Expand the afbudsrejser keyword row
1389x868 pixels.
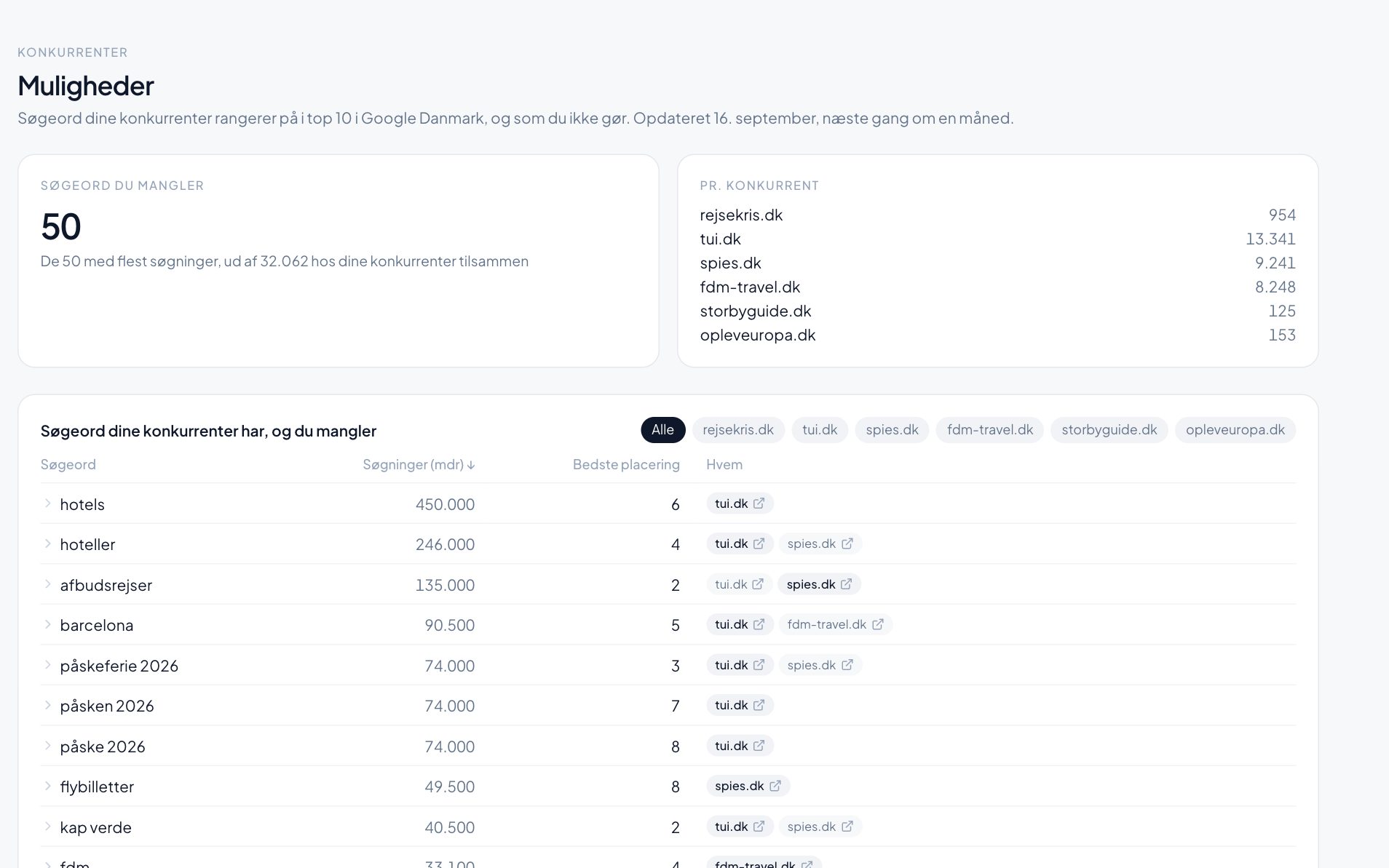47,584
